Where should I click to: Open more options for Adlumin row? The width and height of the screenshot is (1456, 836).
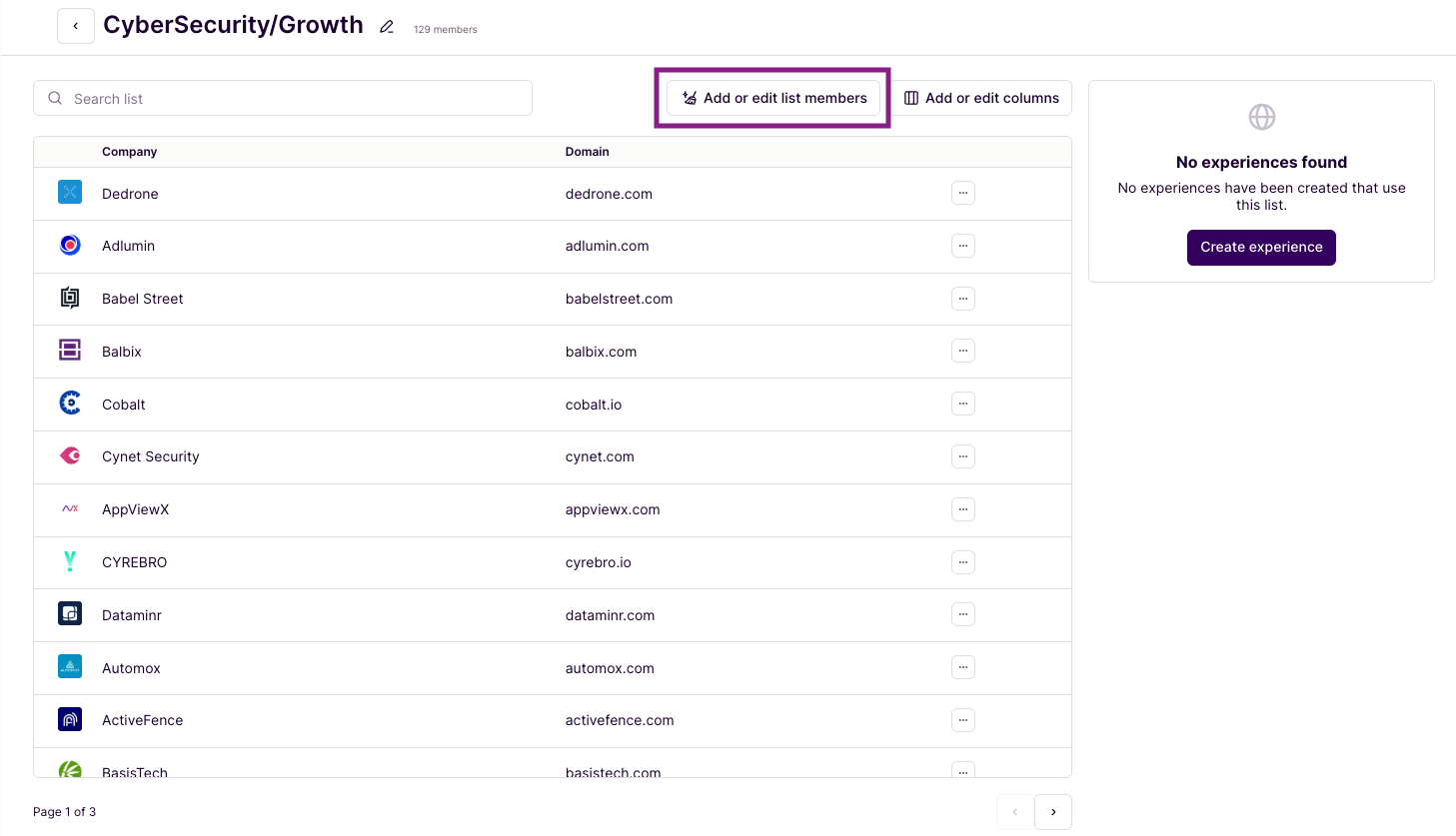[x=963, y=246]
